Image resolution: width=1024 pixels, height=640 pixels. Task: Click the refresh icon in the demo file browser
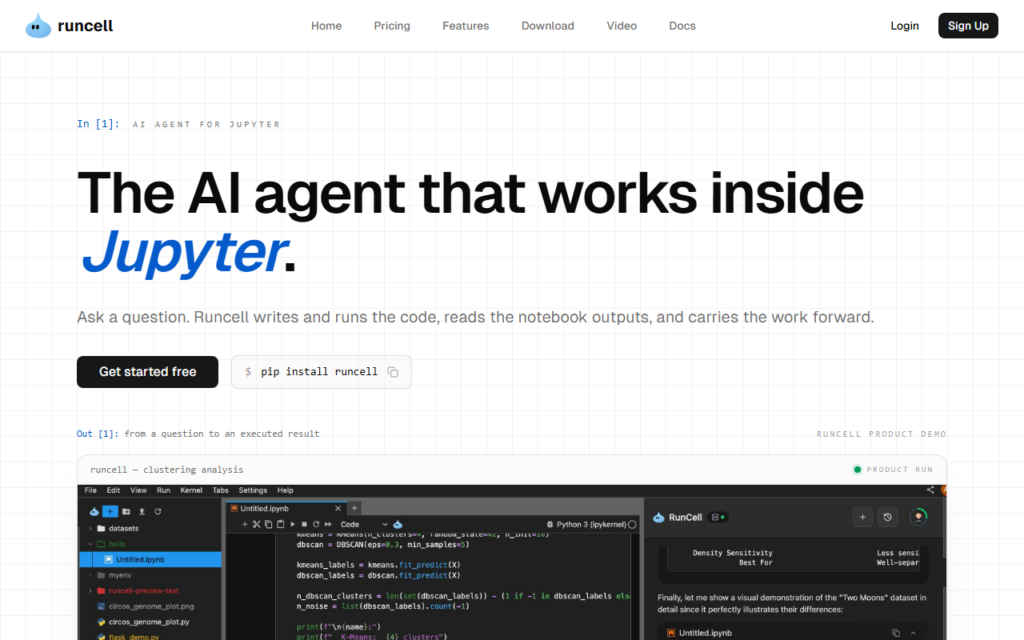(x=157, y=511)
